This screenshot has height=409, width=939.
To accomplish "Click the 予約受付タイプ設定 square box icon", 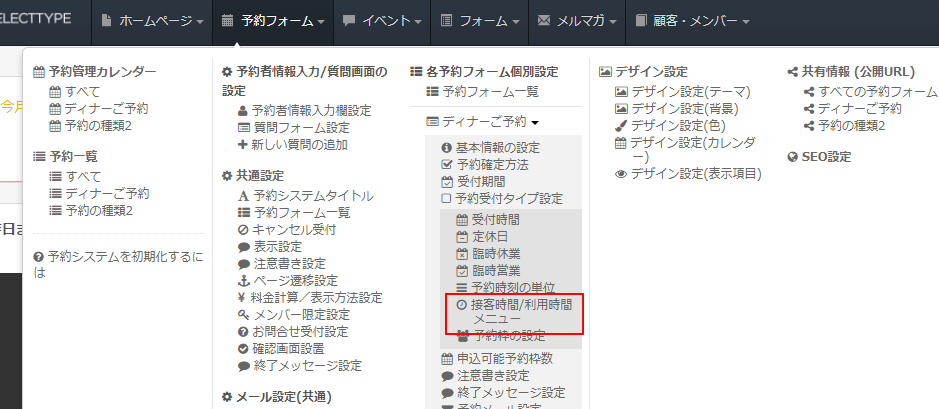I will (x=447, y=198).
